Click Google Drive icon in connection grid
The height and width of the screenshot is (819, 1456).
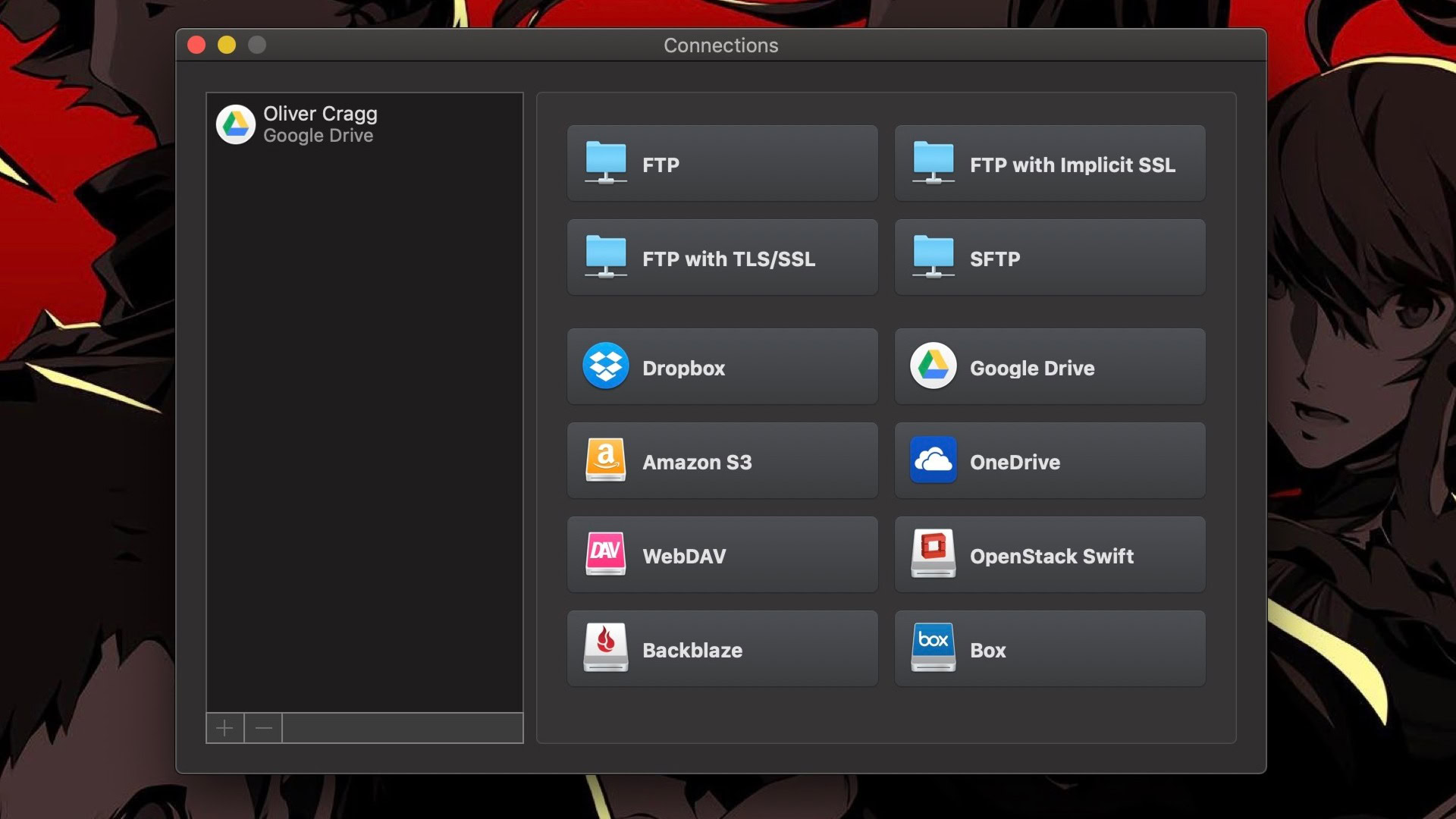pos(933,366)
